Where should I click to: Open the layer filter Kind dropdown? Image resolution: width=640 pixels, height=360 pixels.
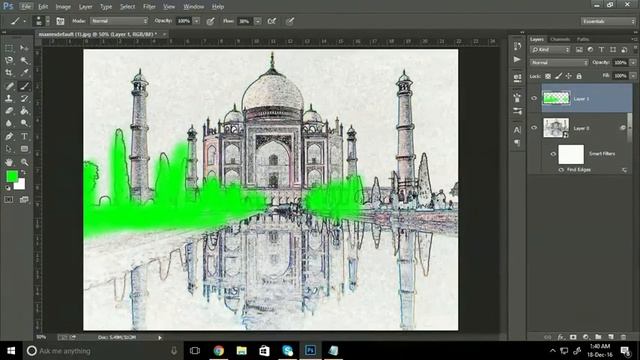550,50
